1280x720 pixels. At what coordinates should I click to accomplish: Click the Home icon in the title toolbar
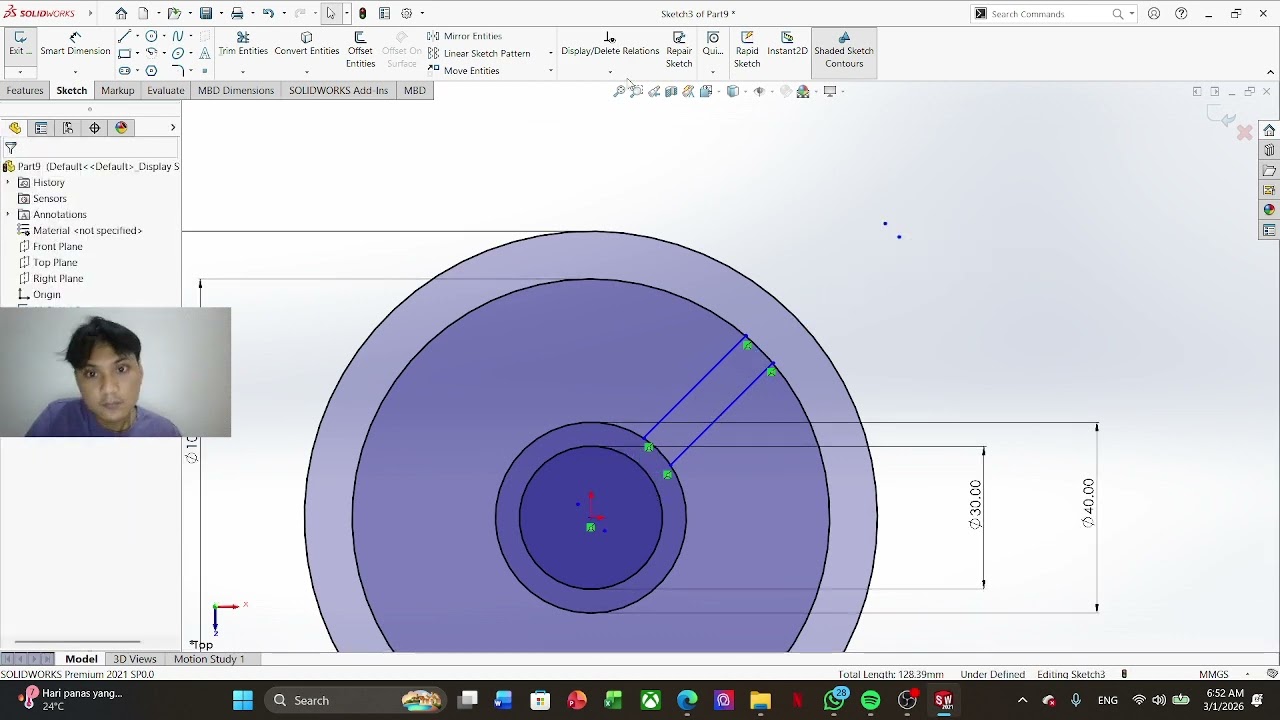tap(121, 13)
